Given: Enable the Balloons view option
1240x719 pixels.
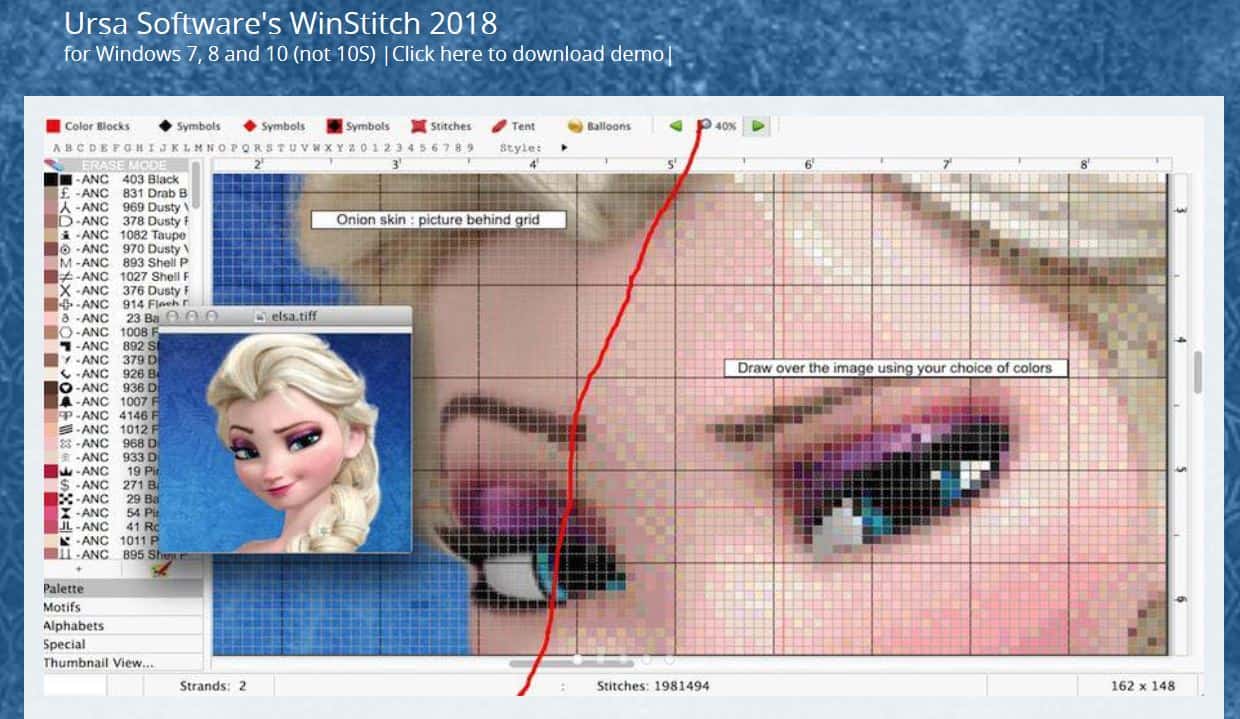Looking at the screenshot, I should [599, 126].
